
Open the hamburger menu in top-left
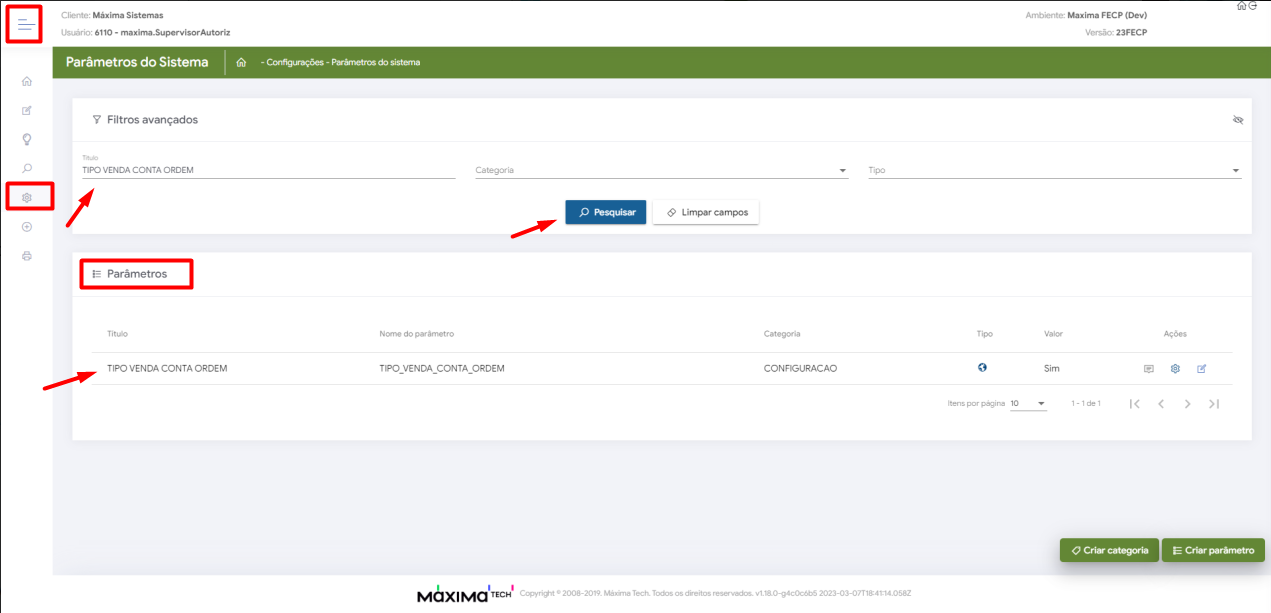pyautogui.click(x=26, y=24)
